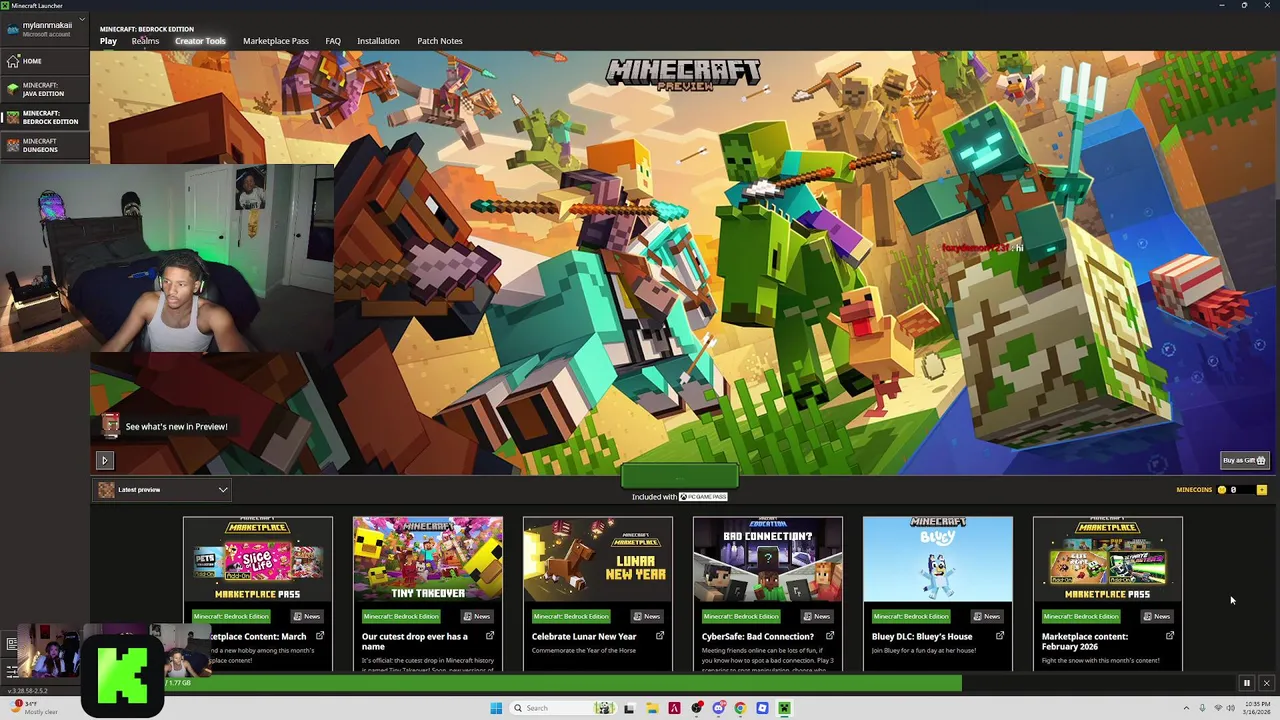This screenshot has width=1280, height=720.
Task: Open external link on Tiny Takeover card
Action: (x=490, y=636)
